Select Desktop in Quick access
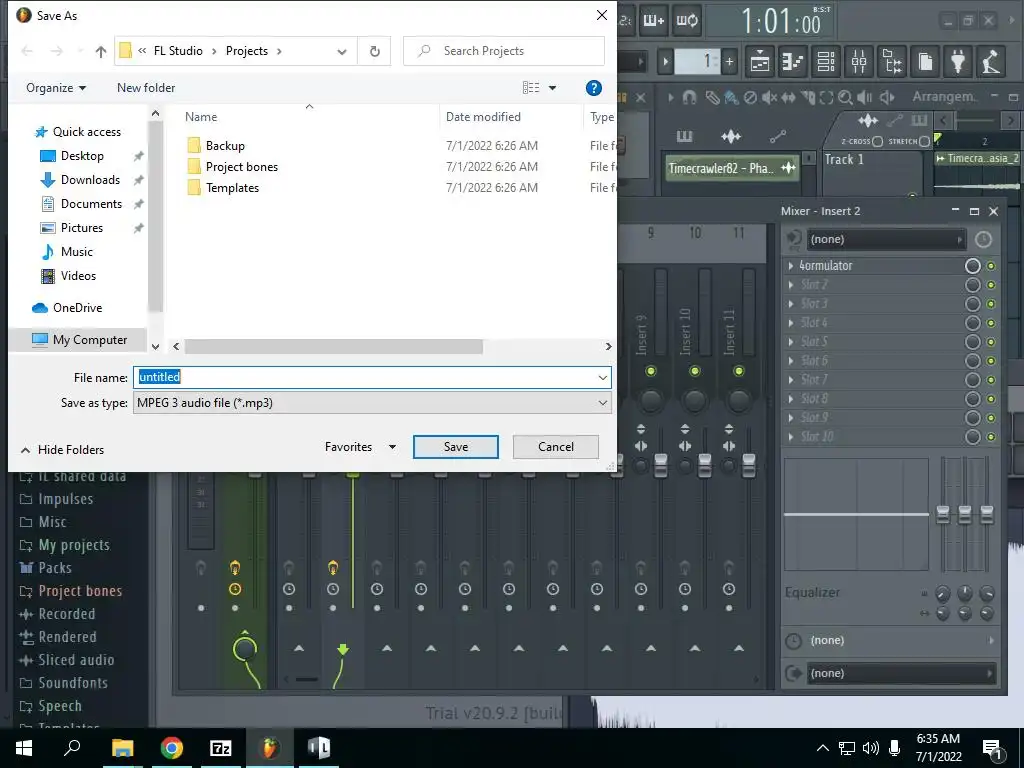 point(82,156)
